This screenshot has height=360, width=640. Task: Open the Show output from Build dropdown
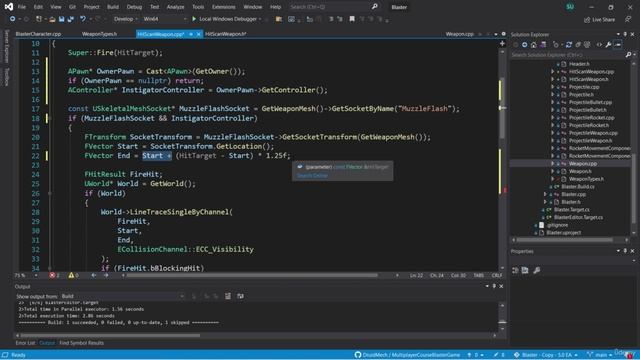click(123, 296)
